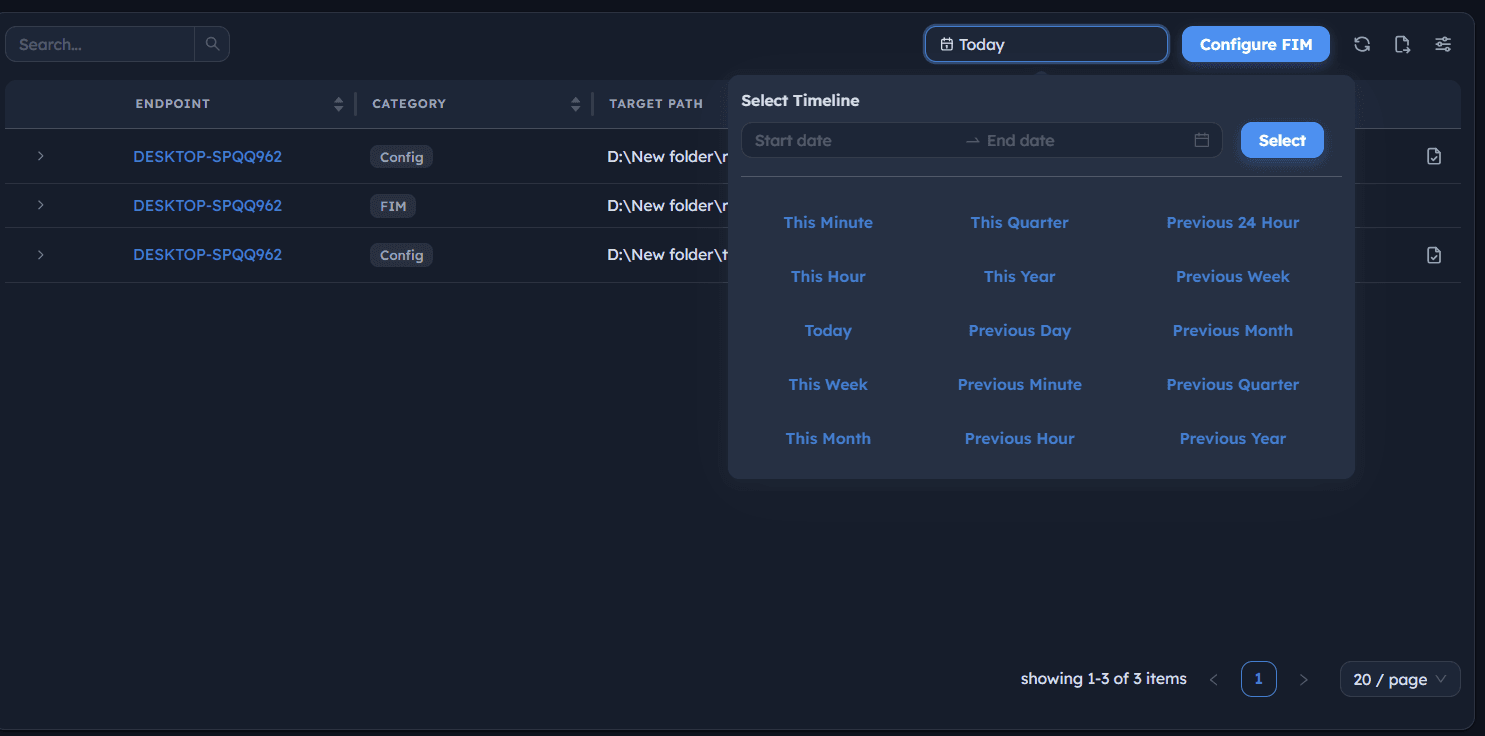Choose Previous Quarter timeline option
The height and width of the screenshot is (736, 1485).
[1232, 384]
